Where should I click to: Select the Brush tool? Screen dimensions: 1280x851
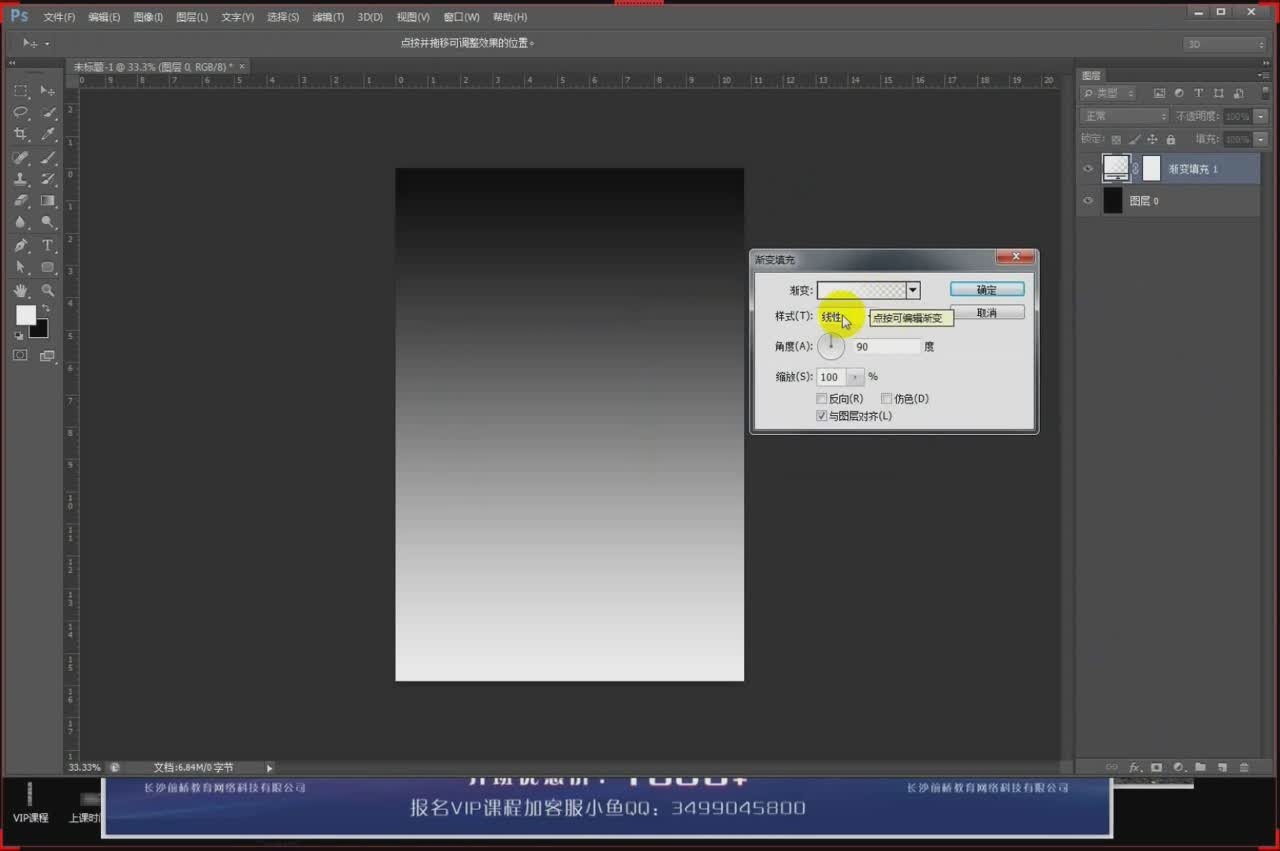click(47, 157)
